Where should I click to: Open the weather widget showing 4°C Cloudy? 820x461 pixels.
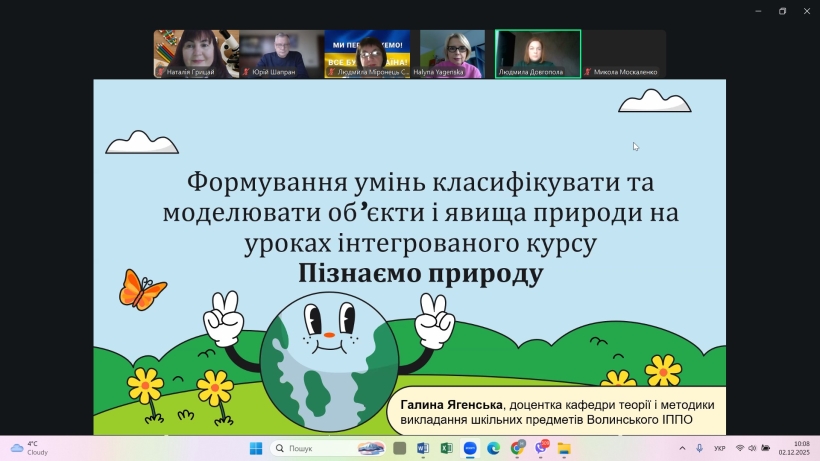(30, 448)
